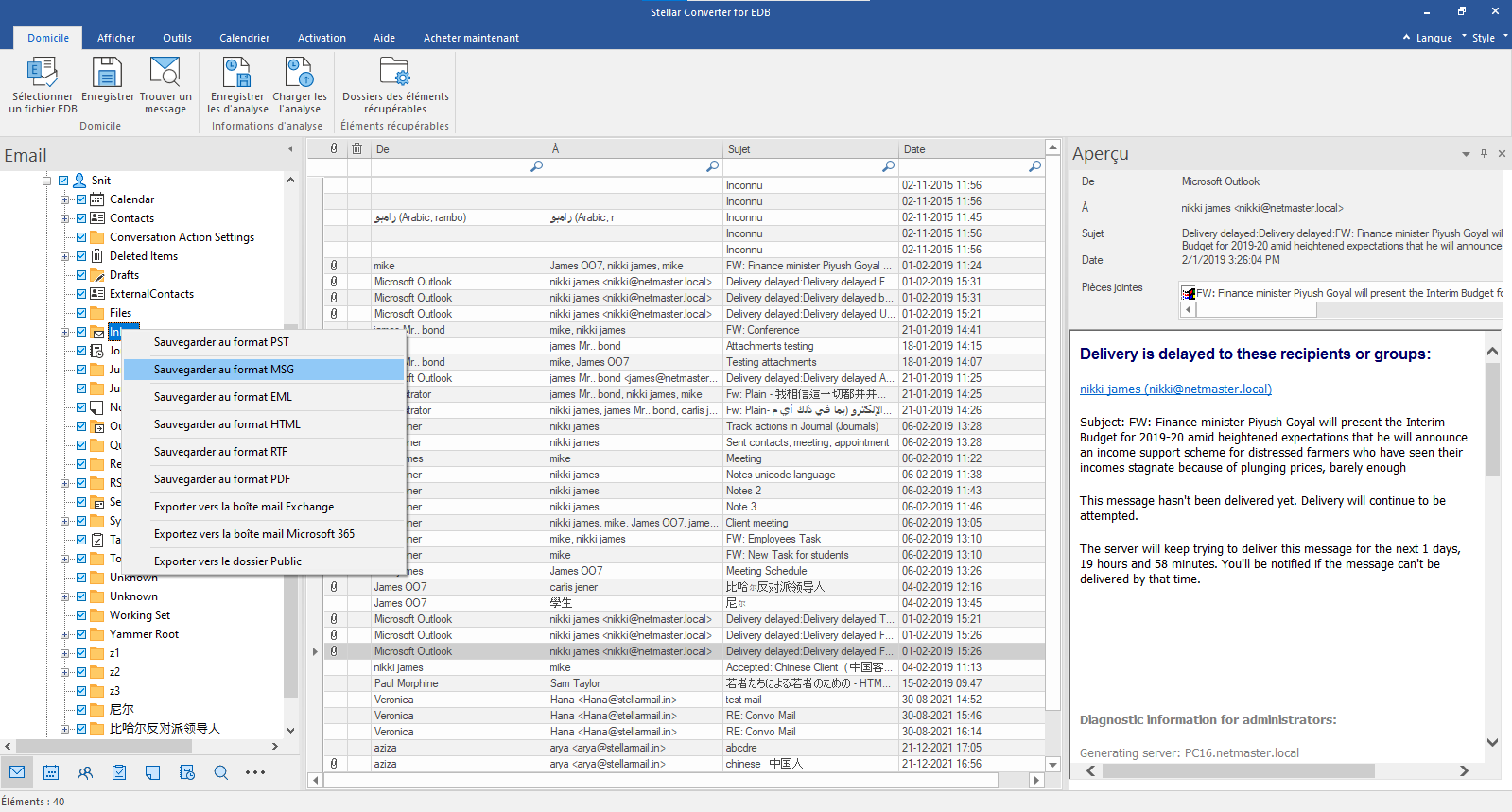1512x812 pixels.
Task: Open attachment FW: Finance minister Piyush Goyal
Action: pos(1342,293)
